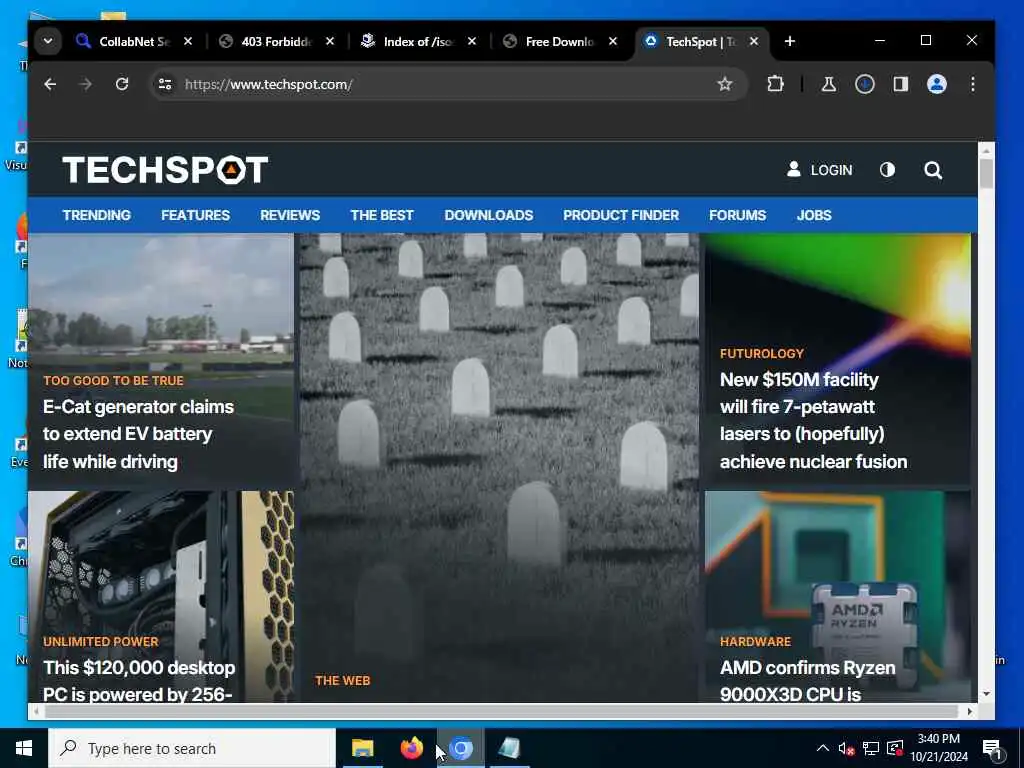Viewport: 1024px width, 768px height.
Task: Click the vertical scrollbar thumb
Action: [986, 174]
